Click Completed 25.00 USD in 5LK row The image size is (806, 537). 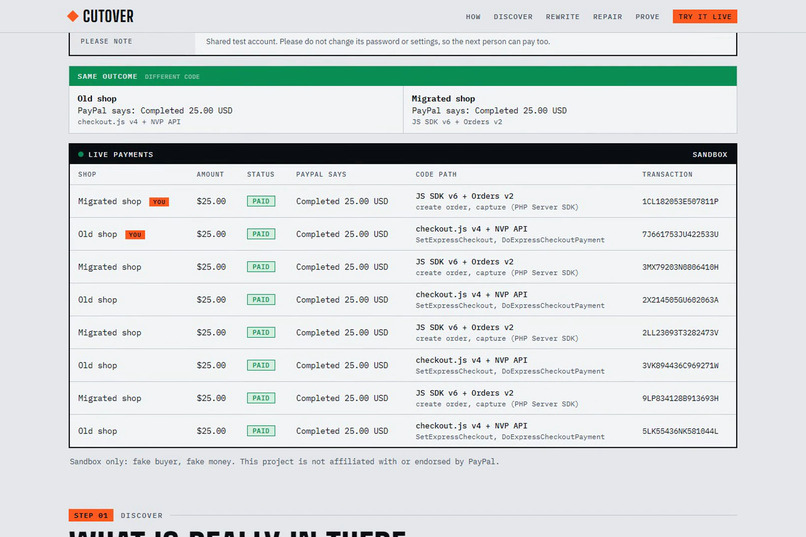[x=342, y=431]
